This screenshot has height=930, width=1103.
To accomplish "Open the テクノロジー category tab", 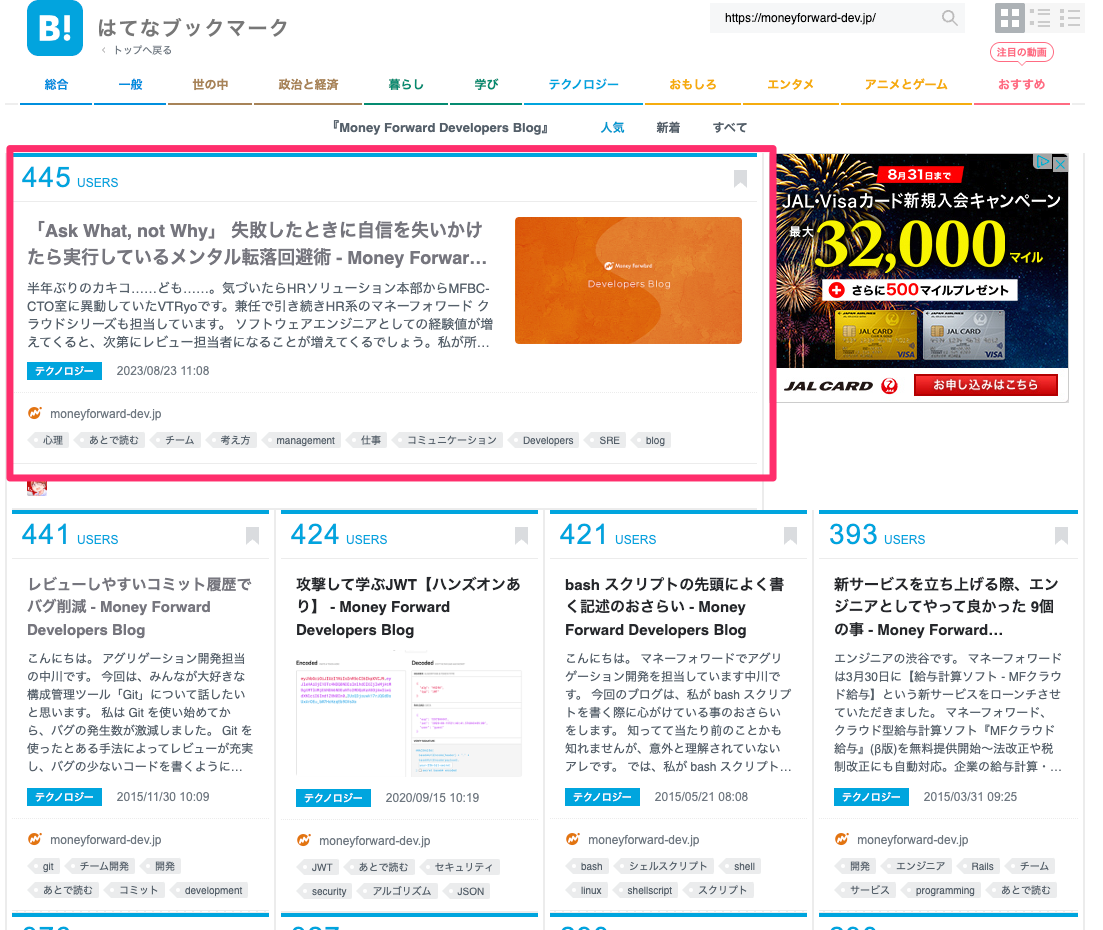I will pyautogui.click(x=583, y=84).
